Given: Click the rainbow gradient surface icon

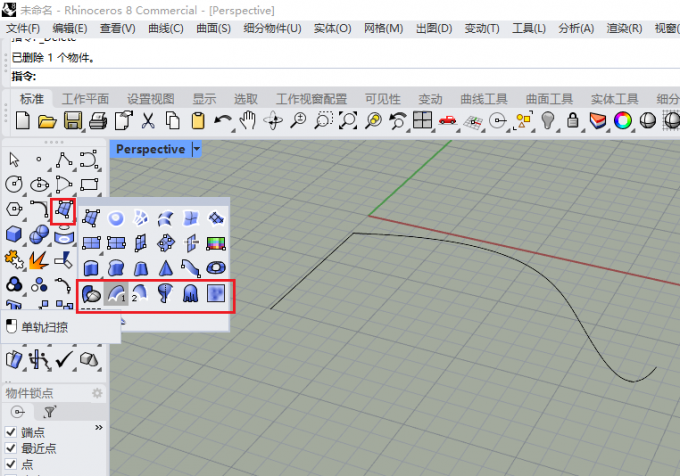Looking at the screenshot, I should (x=216, y=243).
